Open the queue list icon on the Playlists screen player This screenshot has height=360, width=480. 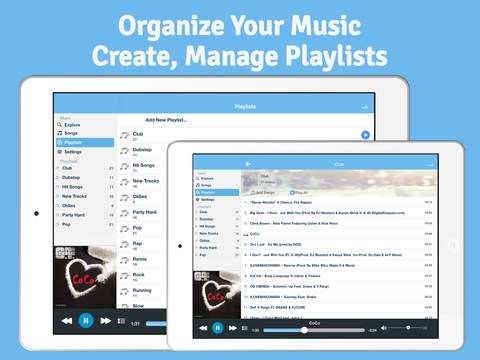click(121, 321)
